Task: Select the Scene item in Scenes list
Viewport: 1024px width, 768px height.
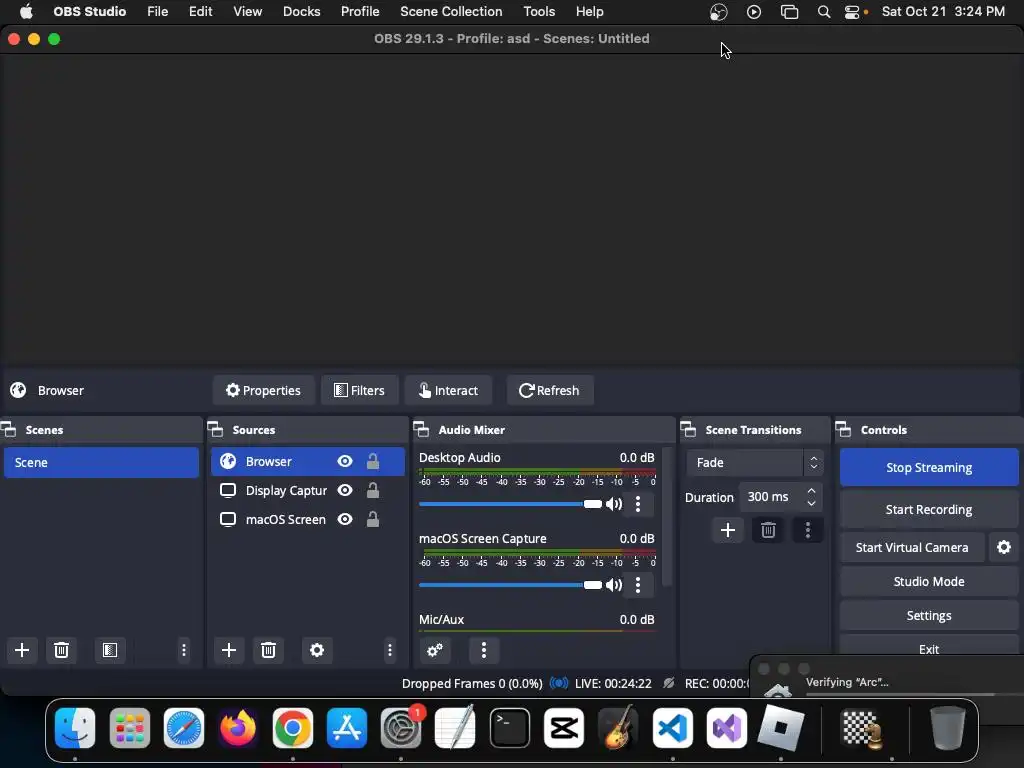Action: coord(101,462)
